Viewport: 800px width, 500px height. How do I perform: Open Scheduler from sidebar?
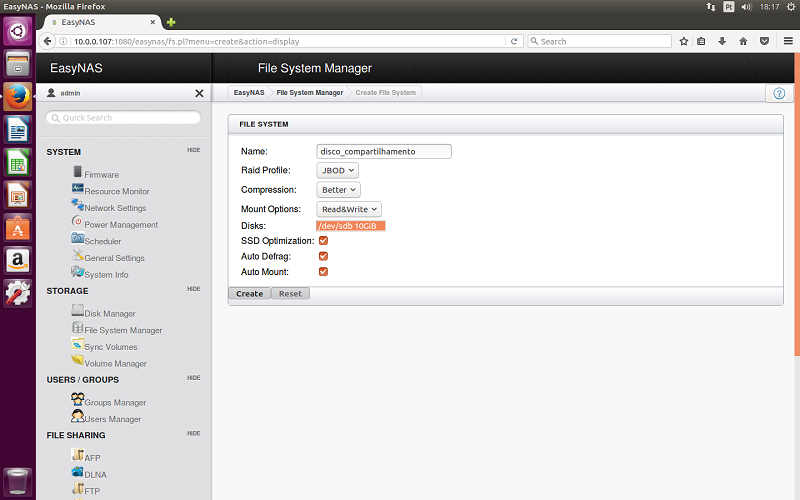pyautogui.click(x=103, y=241)
